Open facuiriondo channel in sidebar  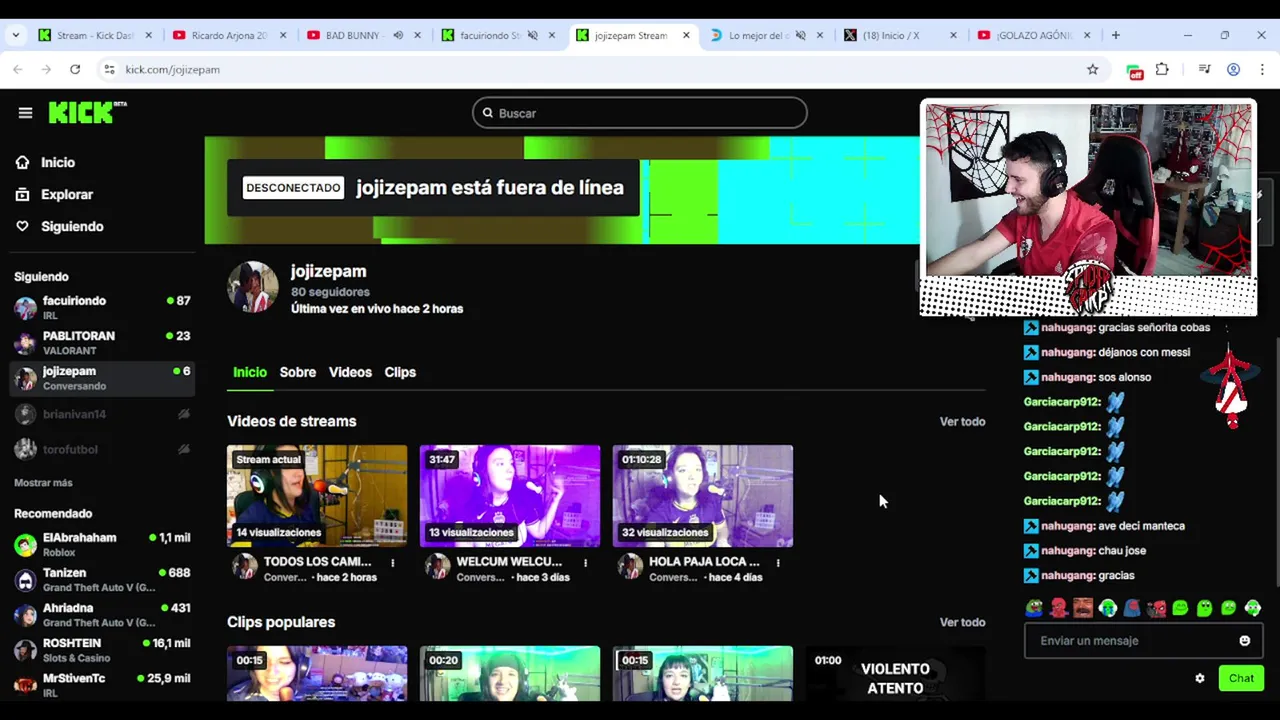[102, 307]
